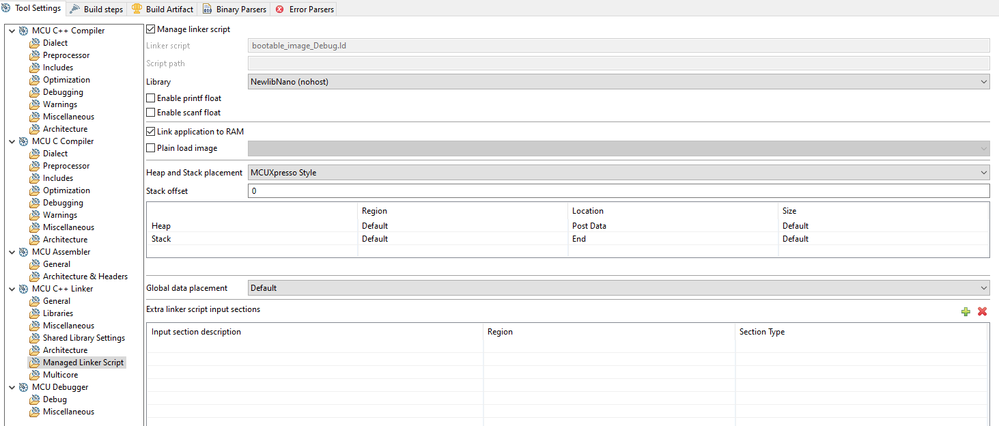Select Architecture & Headers tree item
The width and height of the screenshot is (999, 426).
point(85,277)
